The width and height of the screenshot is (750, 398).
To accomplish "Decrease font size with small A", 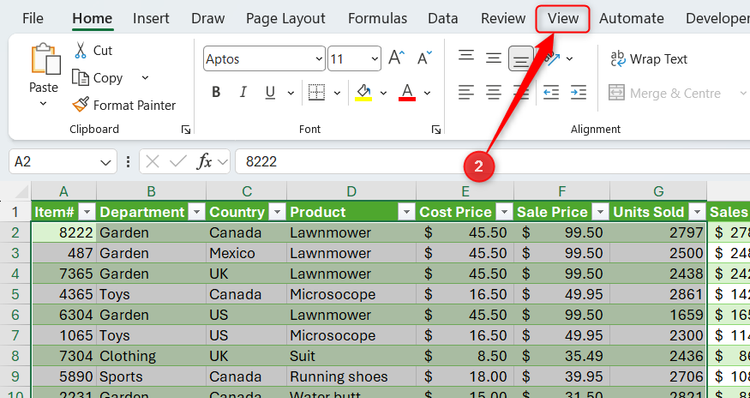I will [x=424, y=58].
